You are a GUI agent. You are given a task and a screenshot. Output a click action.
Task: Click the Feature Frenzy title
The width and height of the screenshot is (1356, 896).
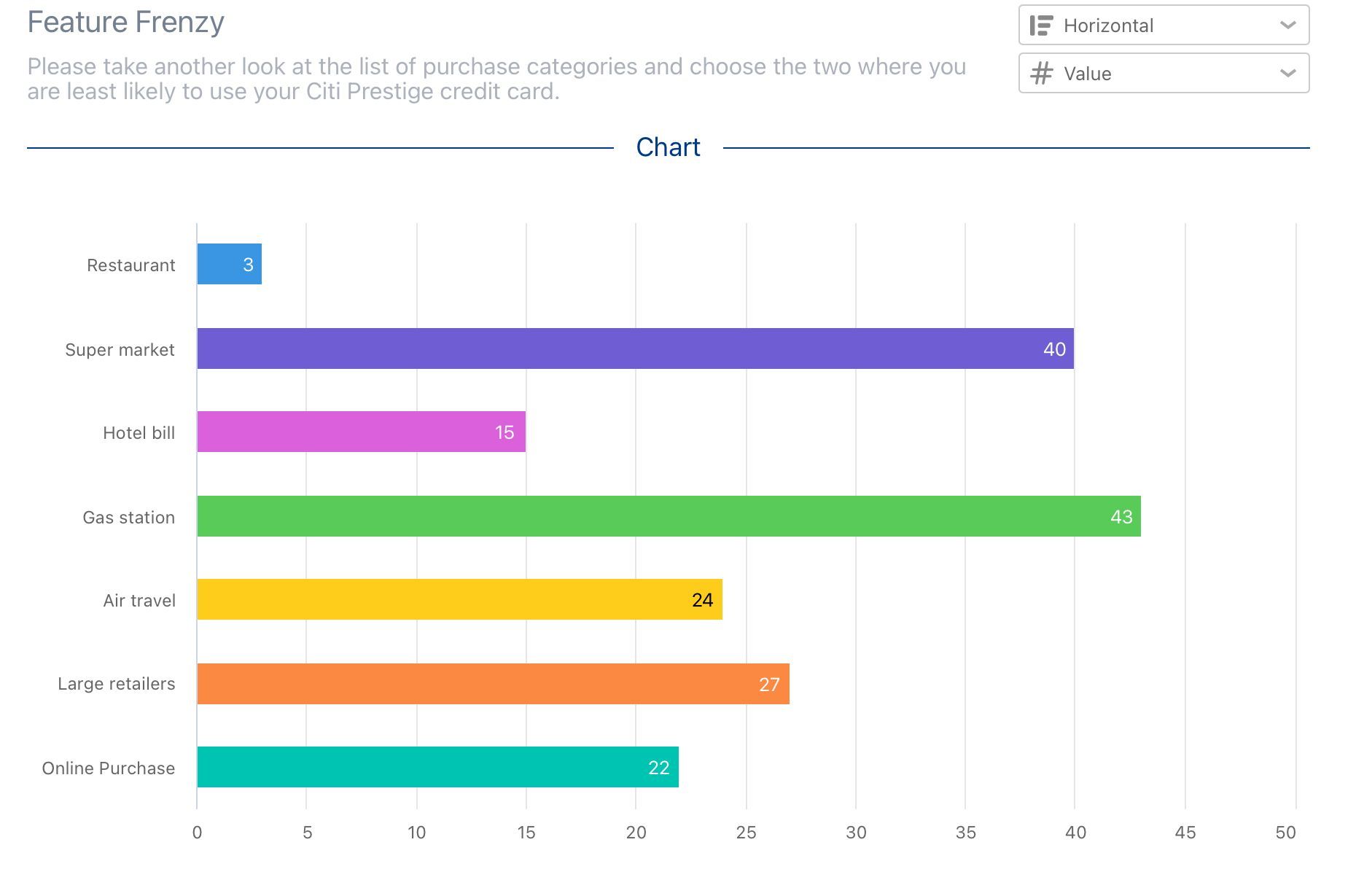click(125, 23)
